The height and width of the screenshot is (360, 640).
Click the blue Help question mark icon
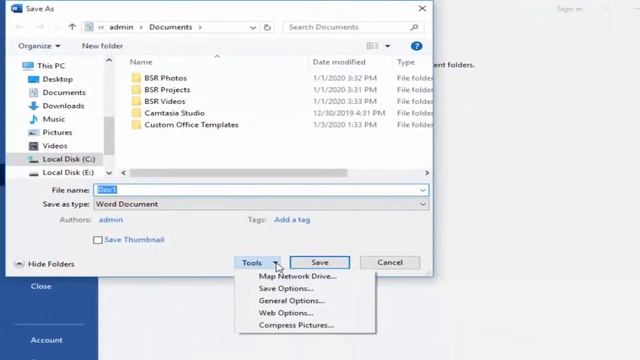click(x=416, y=46)
